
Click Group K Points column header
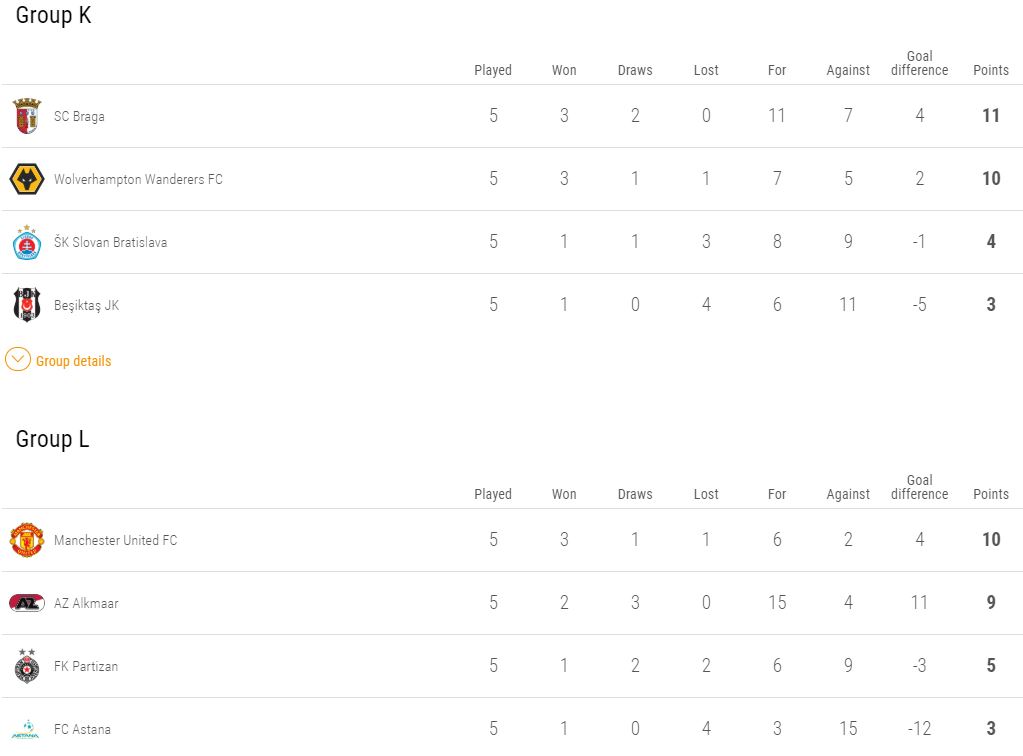pos(990,70)
